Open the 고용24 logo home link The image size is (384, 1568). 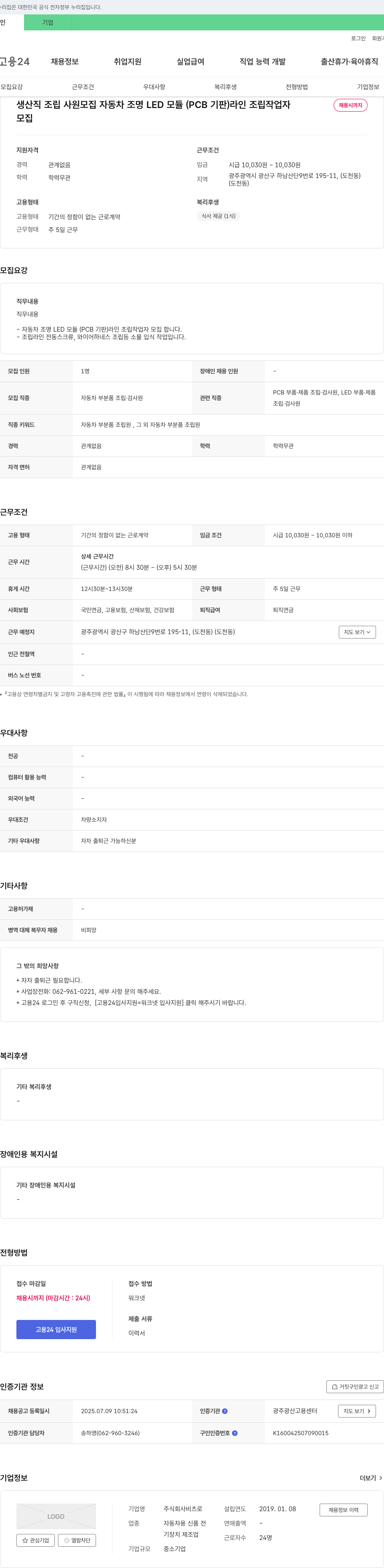pyautogui.click(x=15, y=62)
